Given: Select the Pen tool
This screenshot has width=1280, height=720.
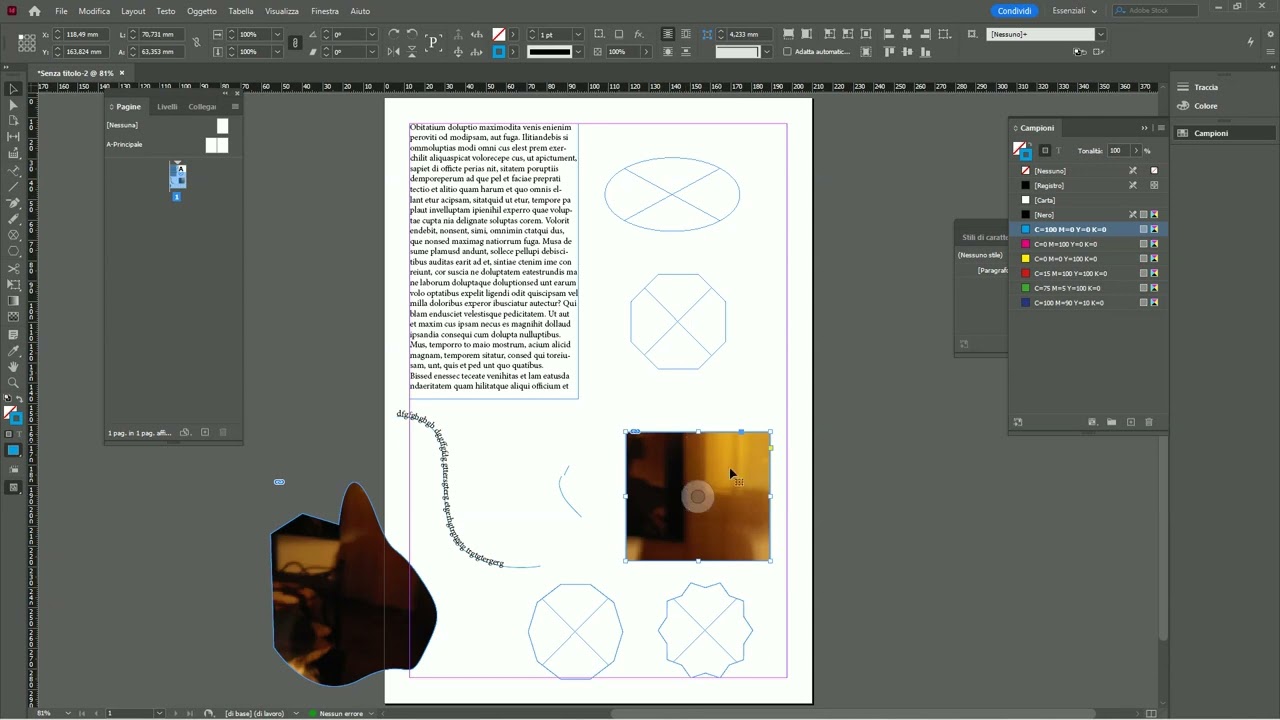Looking at the screenshot, I should click(x=13, y=203).
